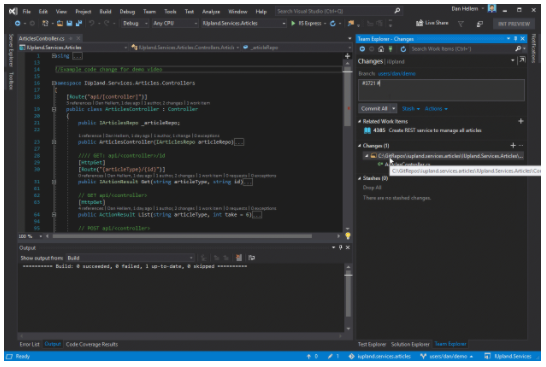Click the lightbulb quick actions icon
This screenshot has height=367, width=546.
click(348, 236)
